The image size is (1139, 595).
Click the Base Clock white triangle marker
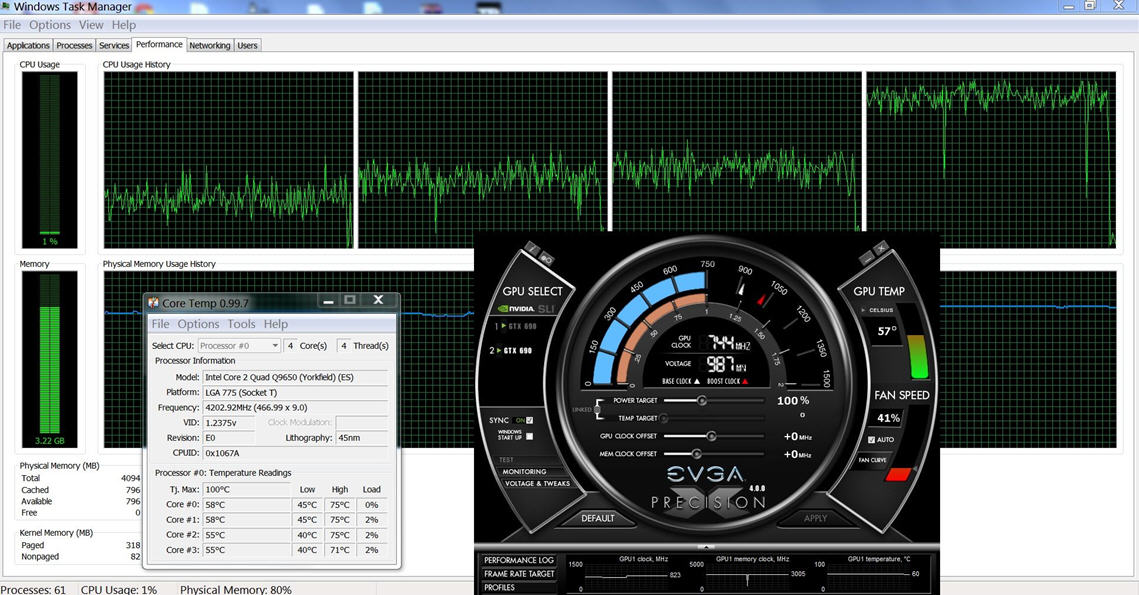tap(697, 381)
